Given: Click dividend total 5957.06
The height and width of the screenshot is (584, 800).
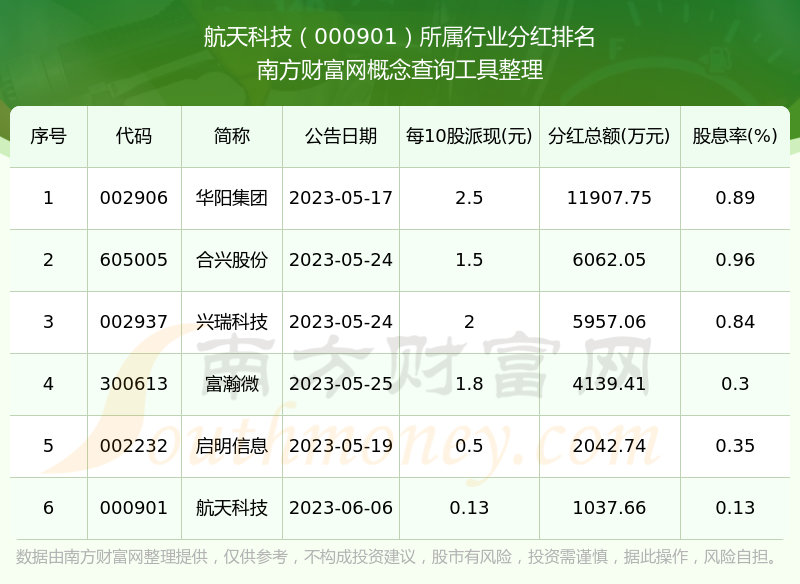Looking at the screenshot, I should [609, 322].
